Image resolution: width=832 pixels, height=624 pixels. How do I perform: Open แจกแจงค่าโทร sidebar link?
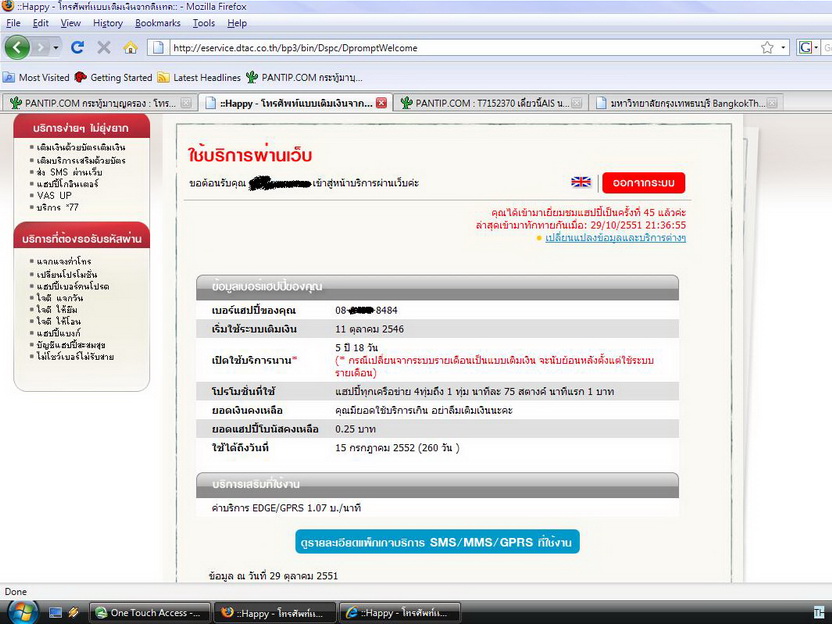pos(64,261)
